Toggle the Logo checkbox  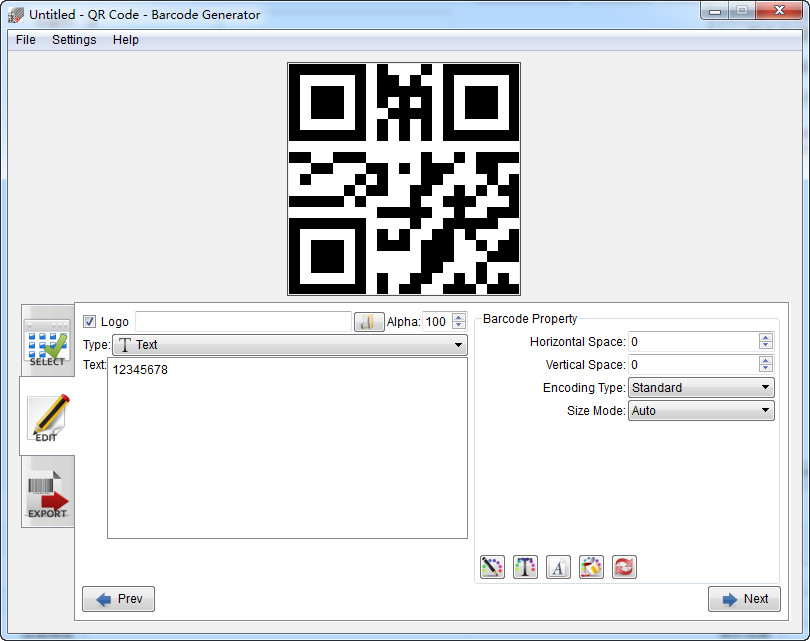point(89,321)
